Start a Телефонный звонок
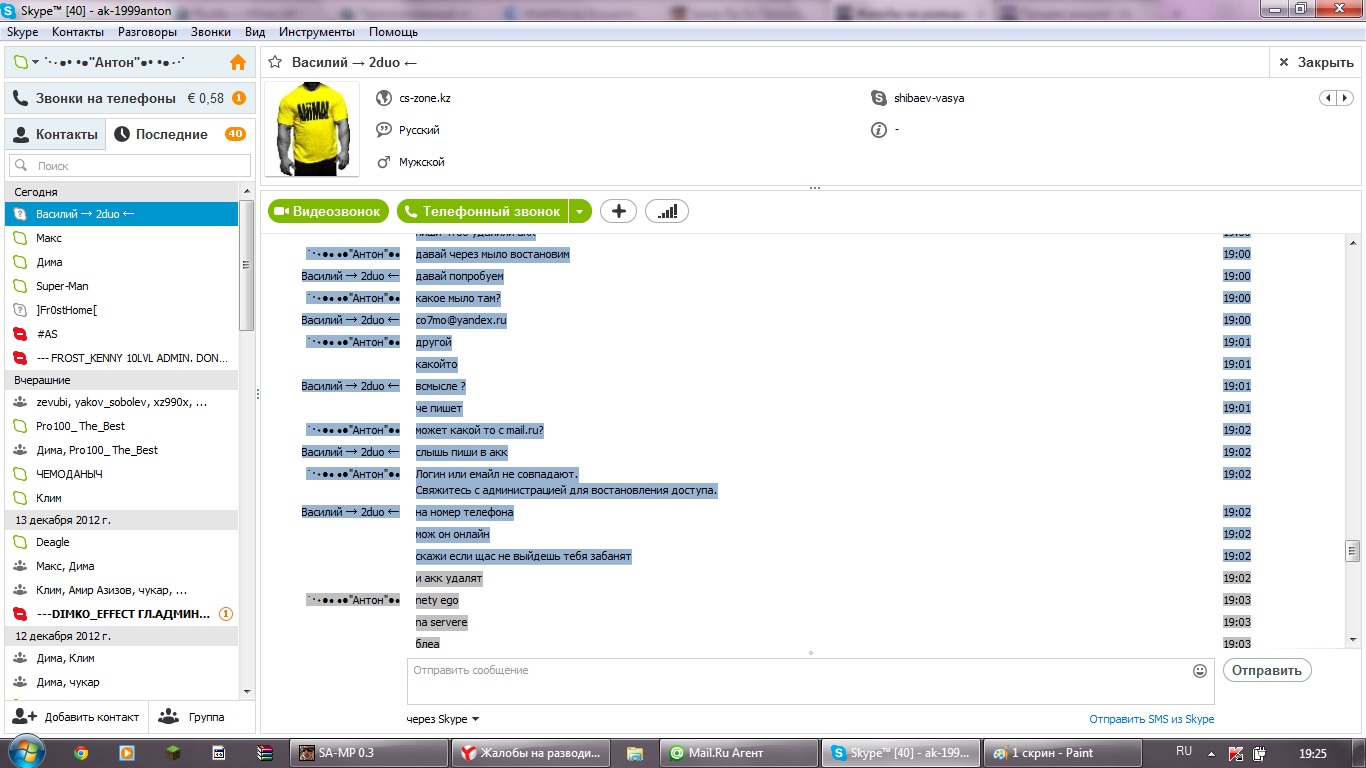This screenshot has height=768, width=1366. [x=483, y=211]
